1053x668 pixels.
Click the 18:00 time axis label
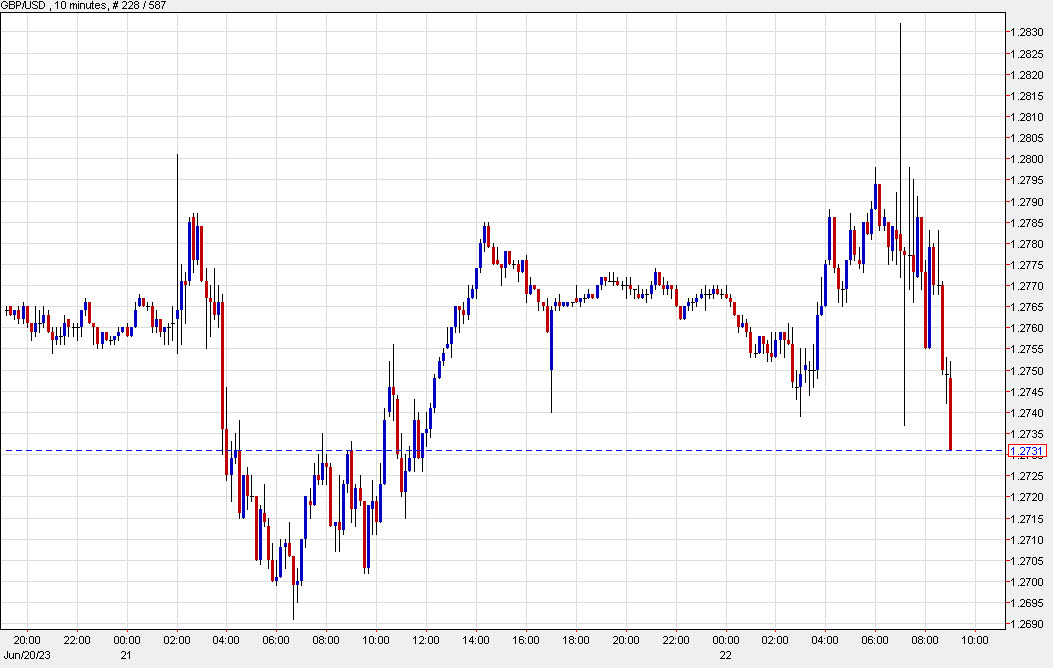(576, 641)
